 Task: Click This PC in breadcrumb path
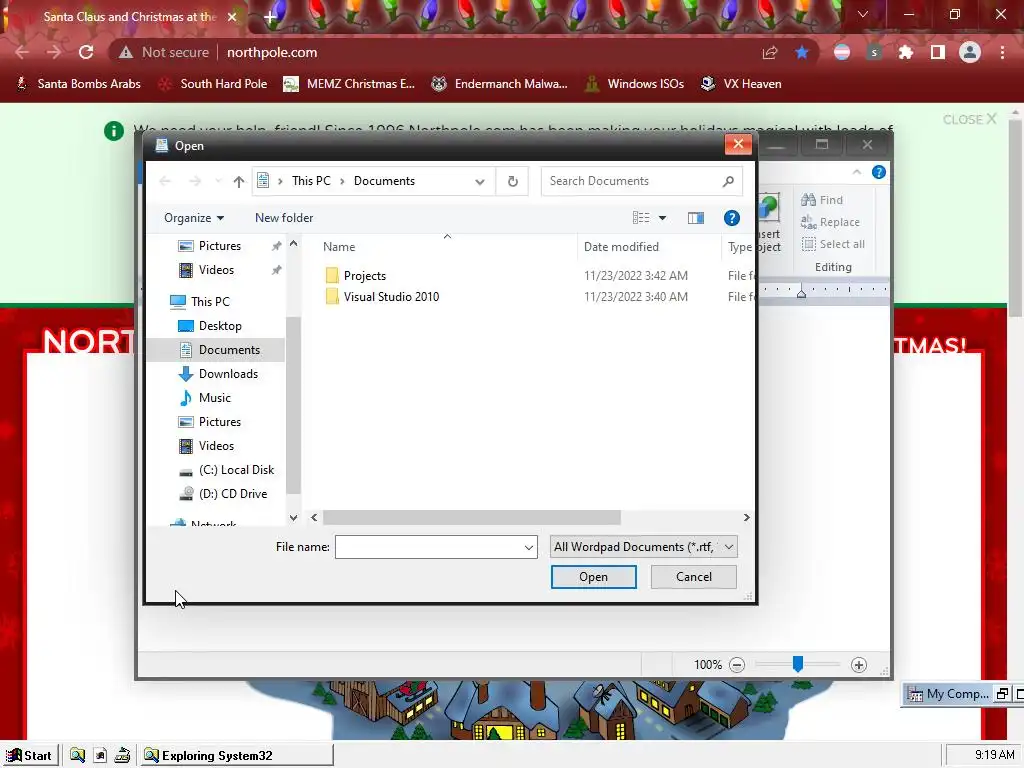coord(312,181)
